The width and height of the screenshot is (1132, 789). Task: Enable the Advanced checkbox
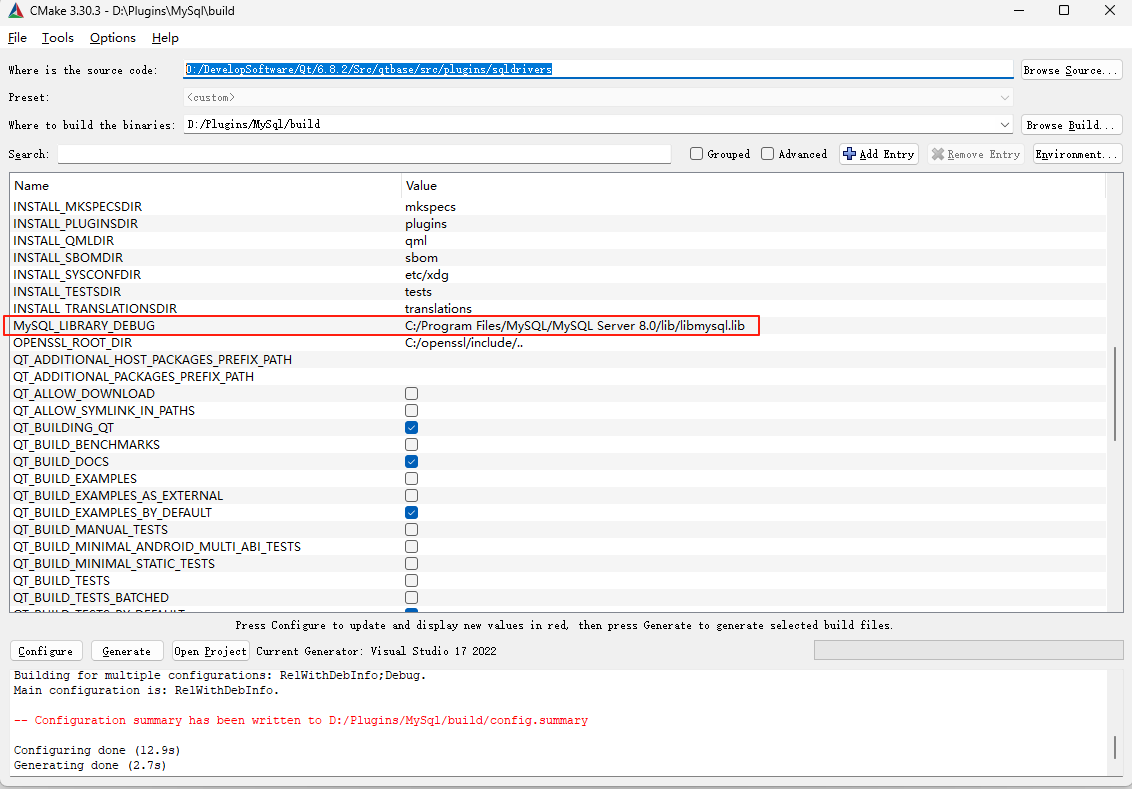[767, 154]
